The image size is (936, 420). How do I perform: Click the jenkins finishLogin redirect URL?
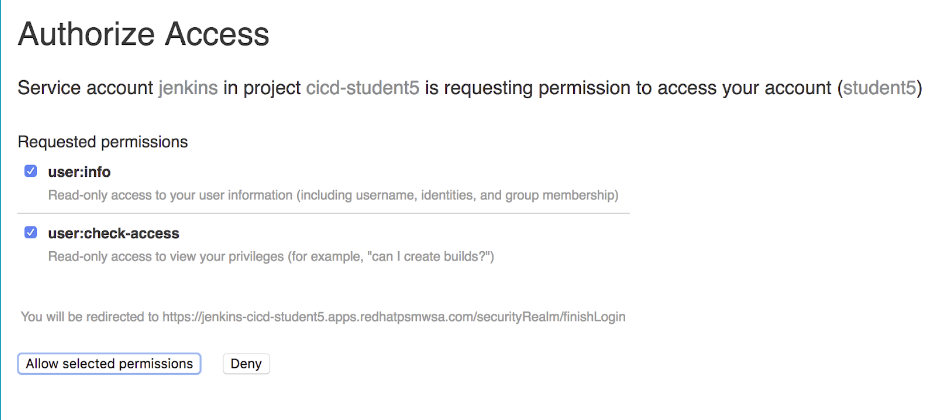[x=394, y=317]
